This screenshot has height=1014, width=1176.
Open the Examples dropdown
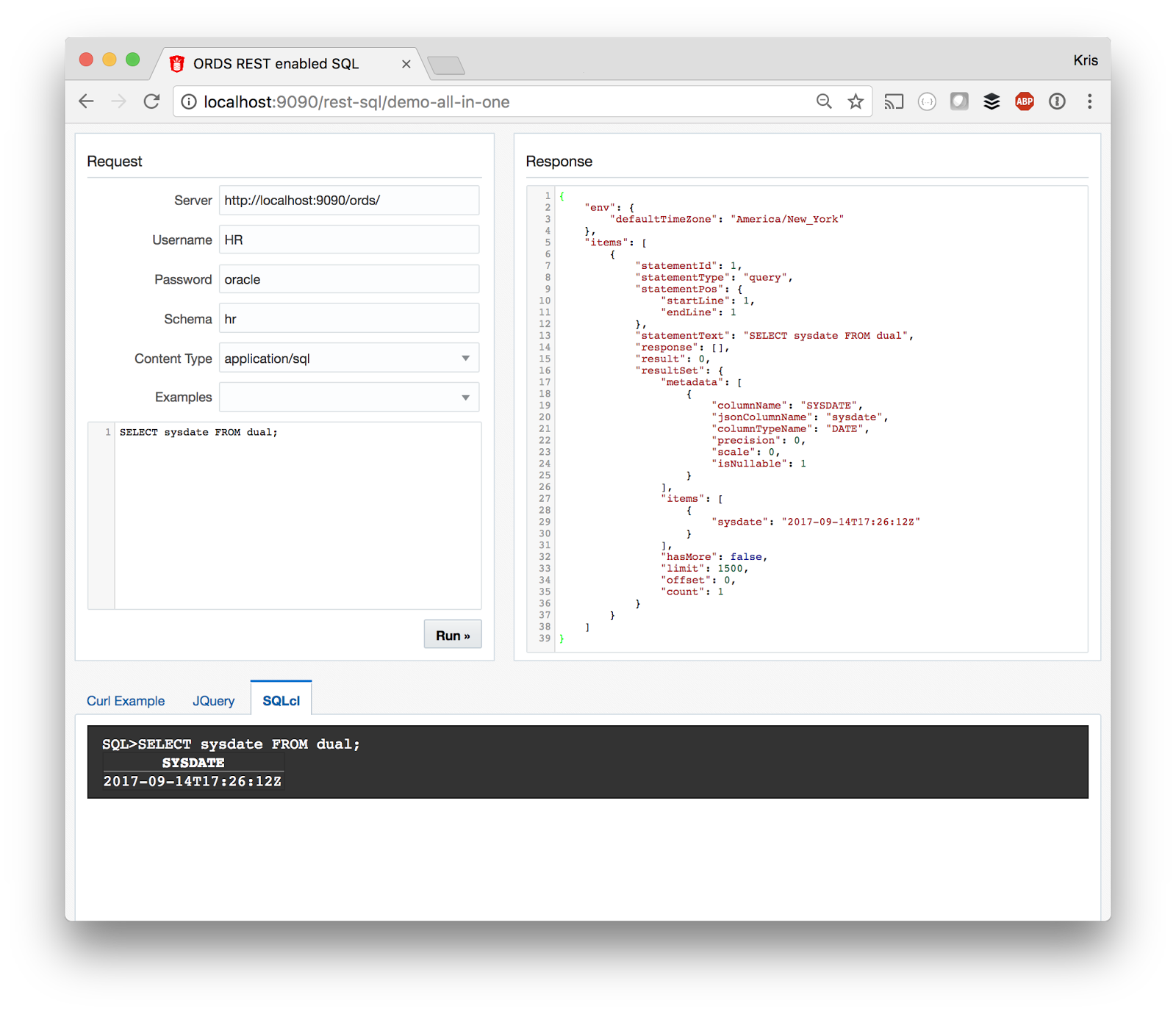coord(349,397)
